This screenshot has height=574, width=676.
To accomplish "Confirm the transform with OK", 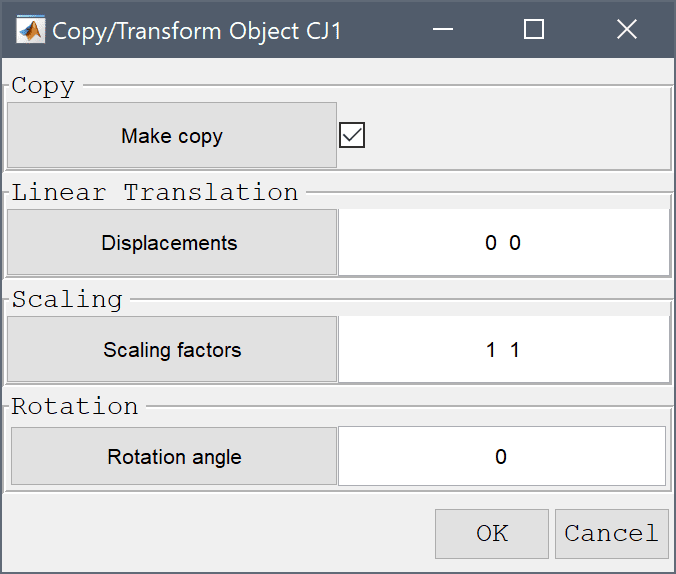I will tap(492, 534).
